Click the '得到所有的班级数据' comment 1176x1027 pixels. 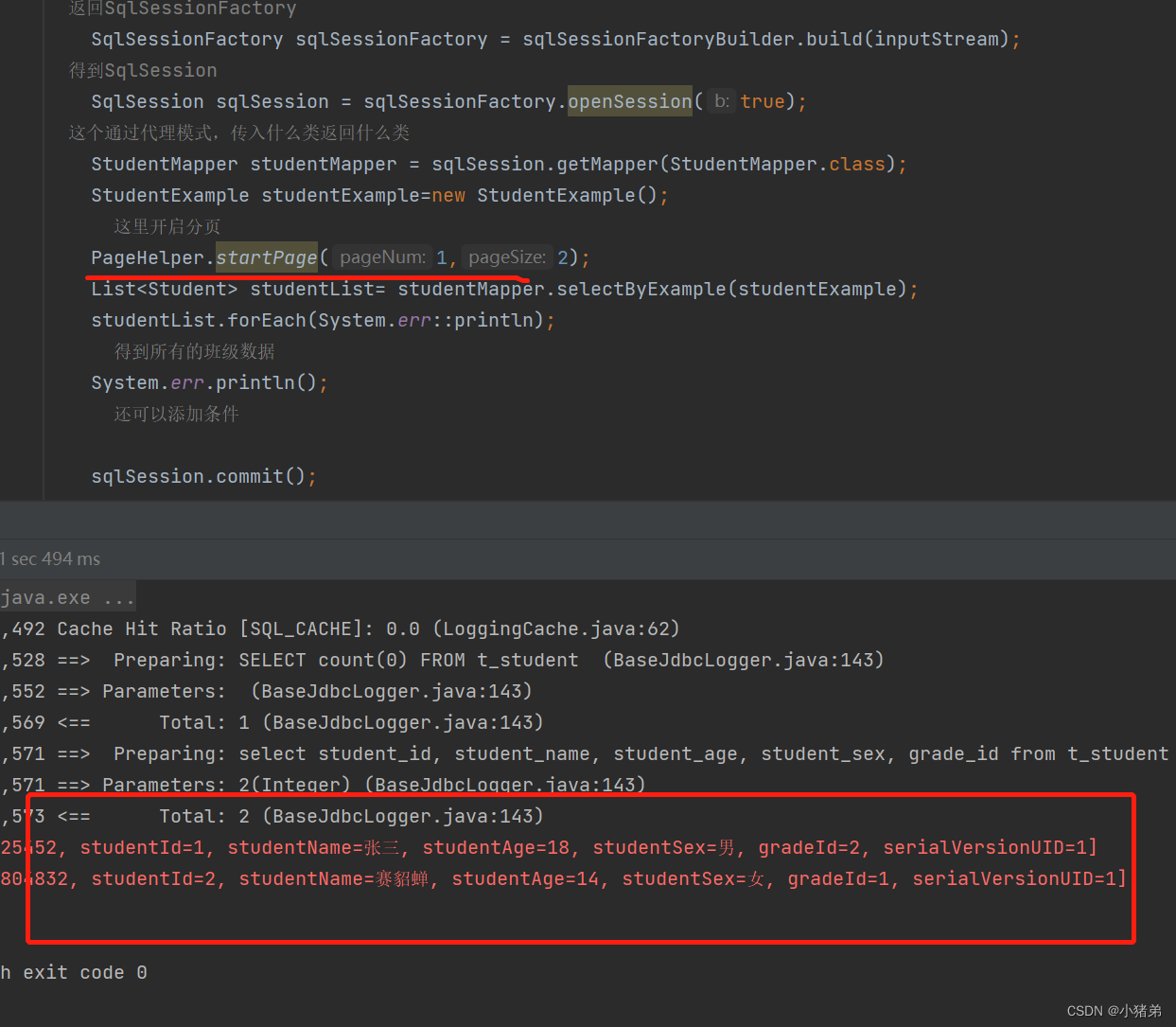coord(195,351)
